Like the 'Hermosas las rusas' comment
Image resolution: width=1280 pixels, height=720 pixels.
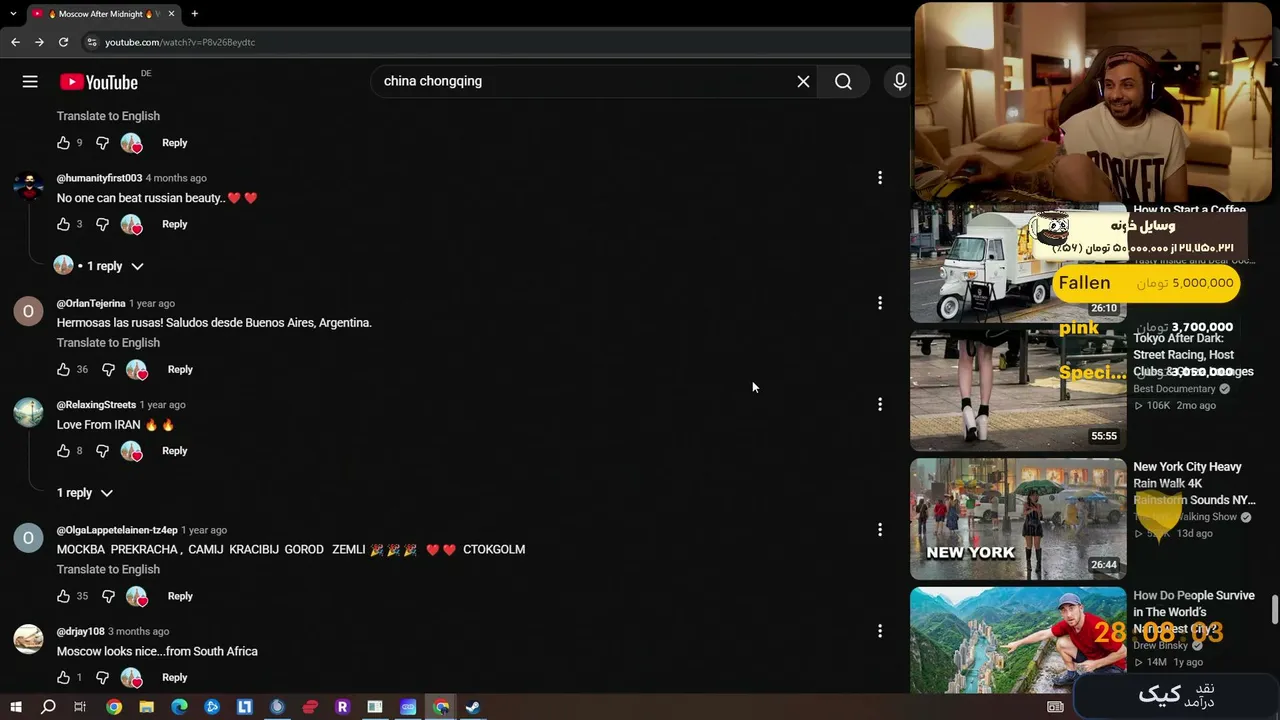point(64,369)
